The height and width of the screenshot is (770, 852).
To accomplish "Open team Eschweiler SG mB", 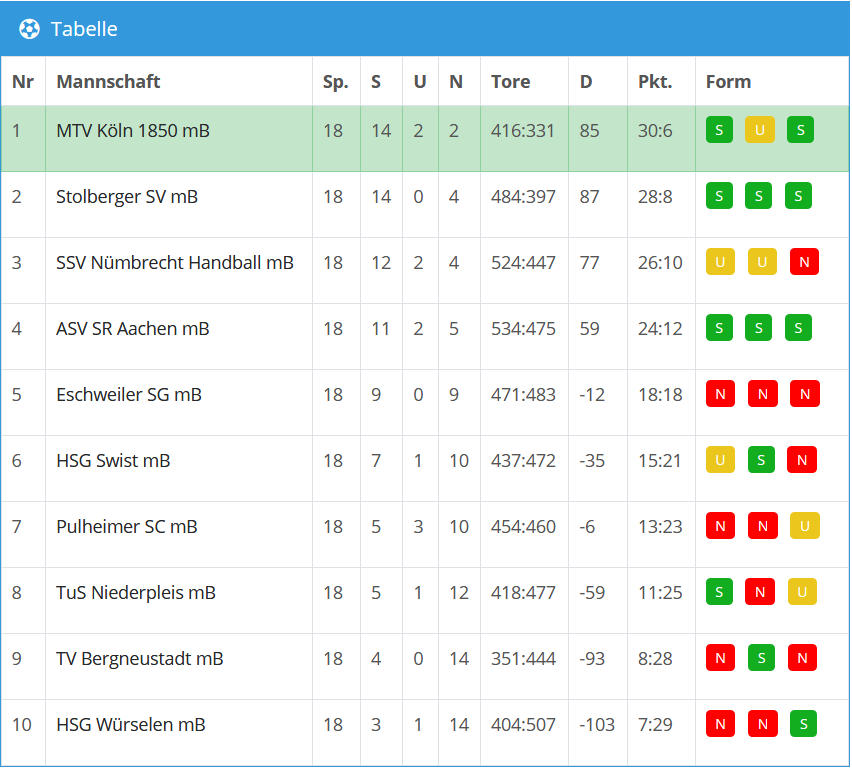I will tap(129, 395).
